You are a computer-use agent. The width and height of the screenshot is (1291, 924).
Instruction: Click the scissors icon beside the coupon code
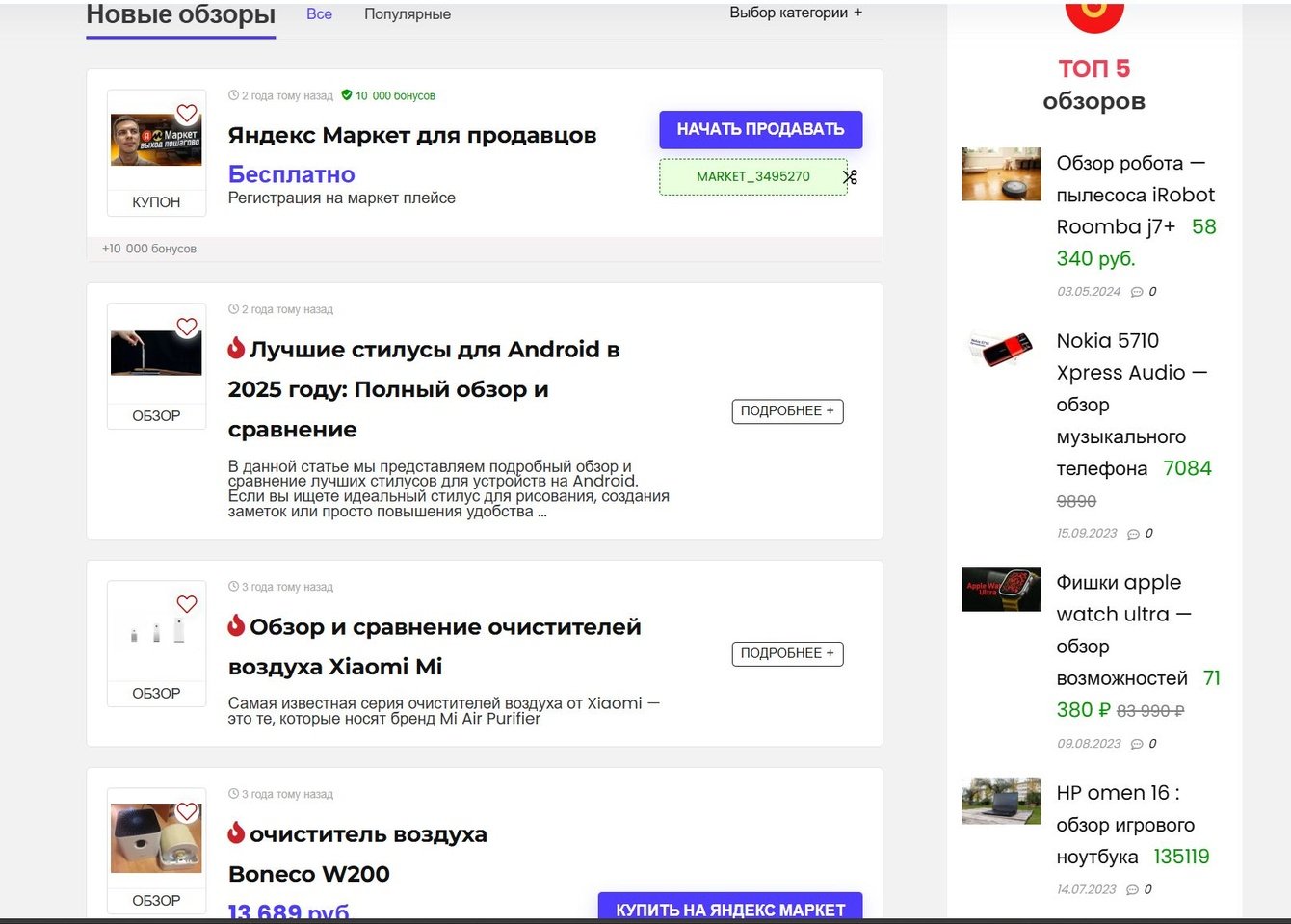coord(850,177)
